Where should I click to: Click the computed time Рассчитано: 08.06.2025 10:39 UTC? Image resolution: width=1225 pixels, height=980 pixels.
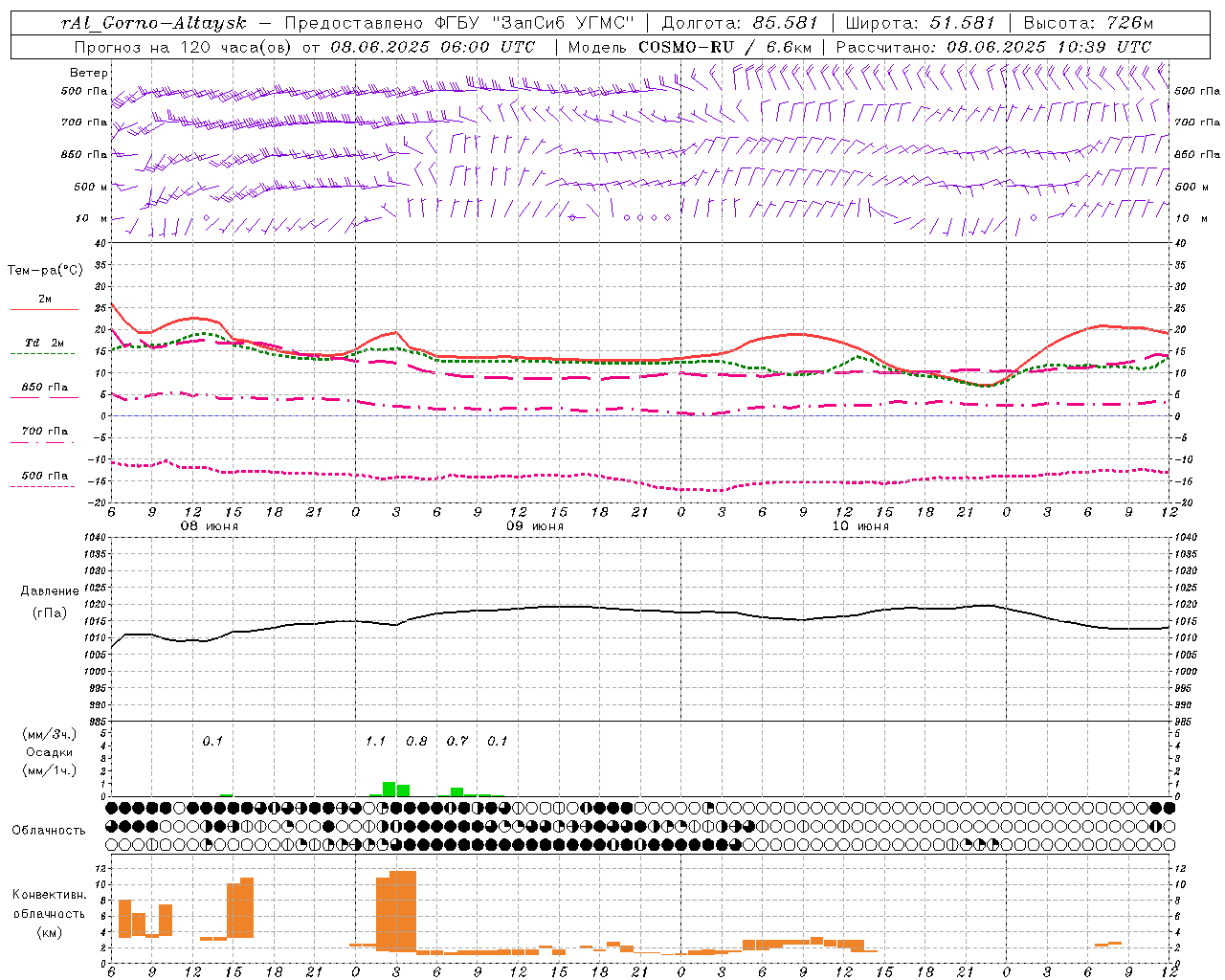click(x=993, y=47)
